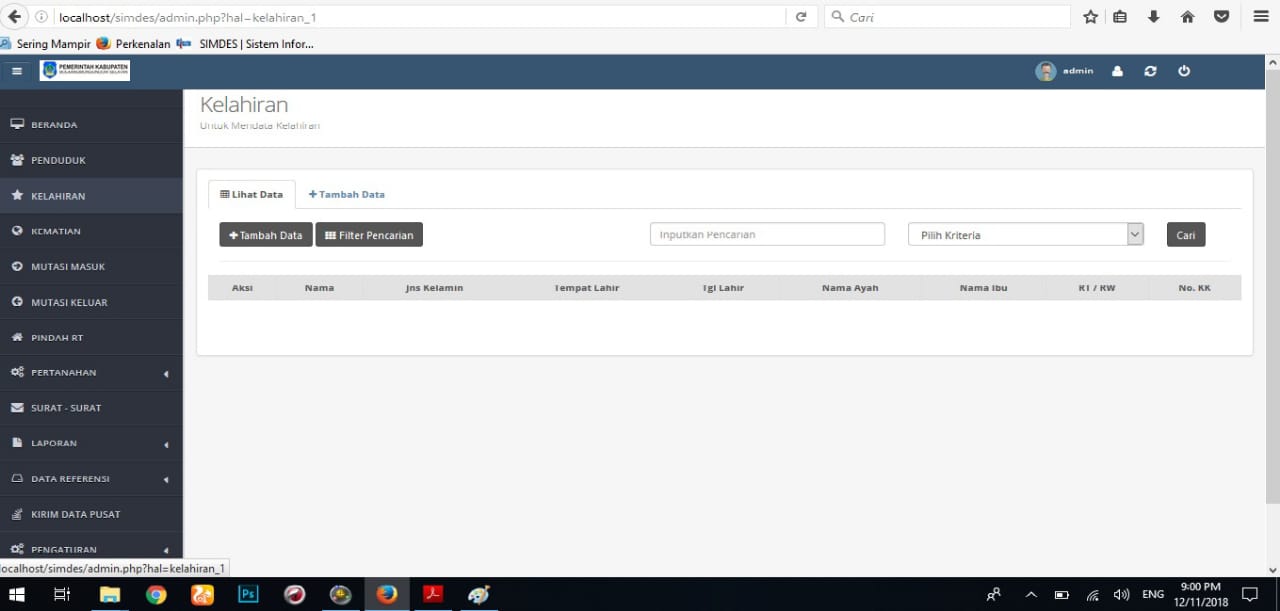Open the Pilih Kriteria dropdown

pos(1025,234)
